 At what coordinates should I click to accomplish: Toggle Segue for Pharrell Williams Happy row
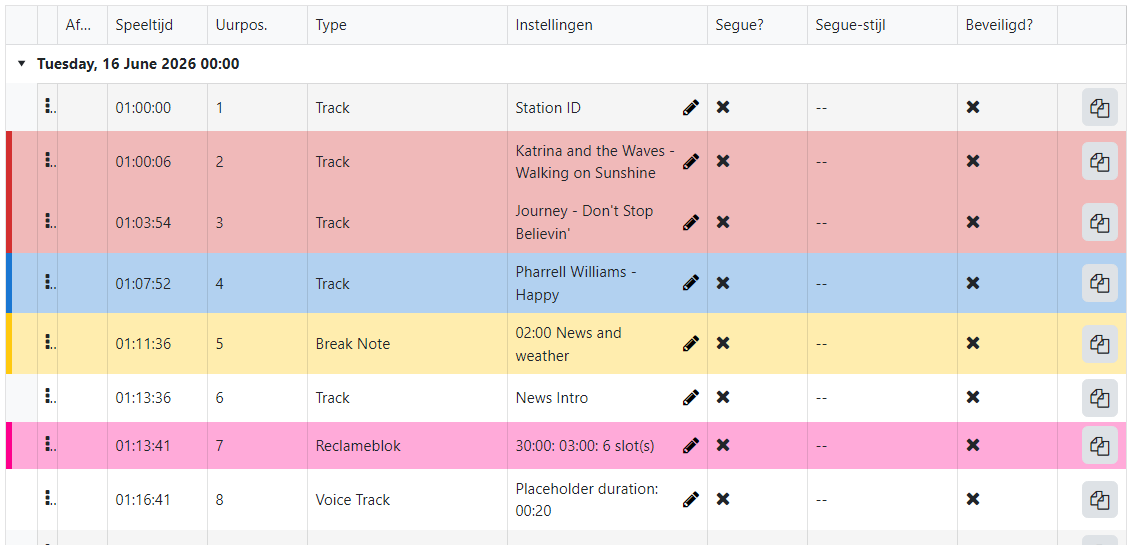coord(723,283)
